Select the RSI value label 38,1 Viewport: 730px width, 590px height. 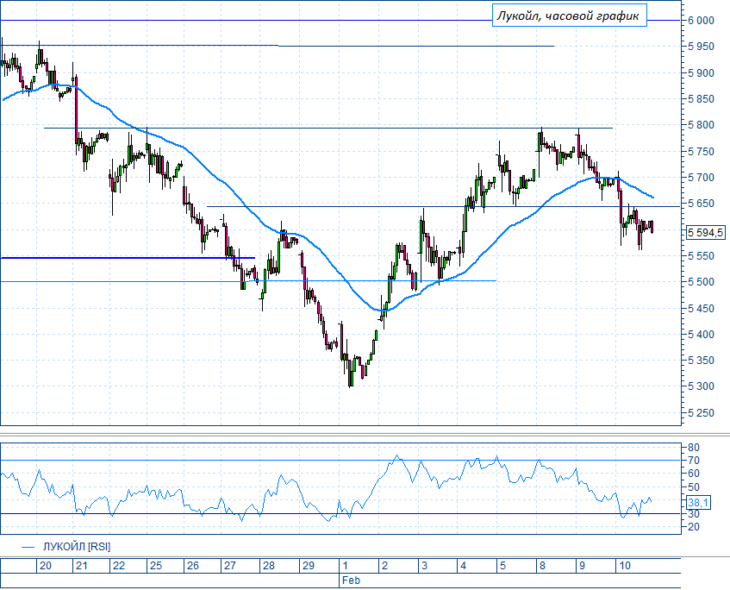pyautogui.click(x=698, y=502)
